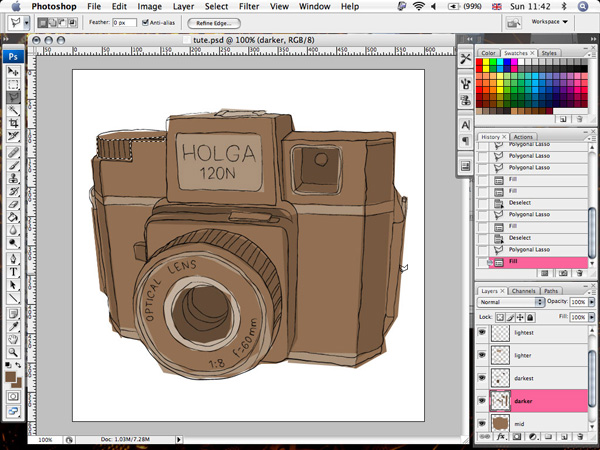Open the Image menu

[x=149, y=7]
